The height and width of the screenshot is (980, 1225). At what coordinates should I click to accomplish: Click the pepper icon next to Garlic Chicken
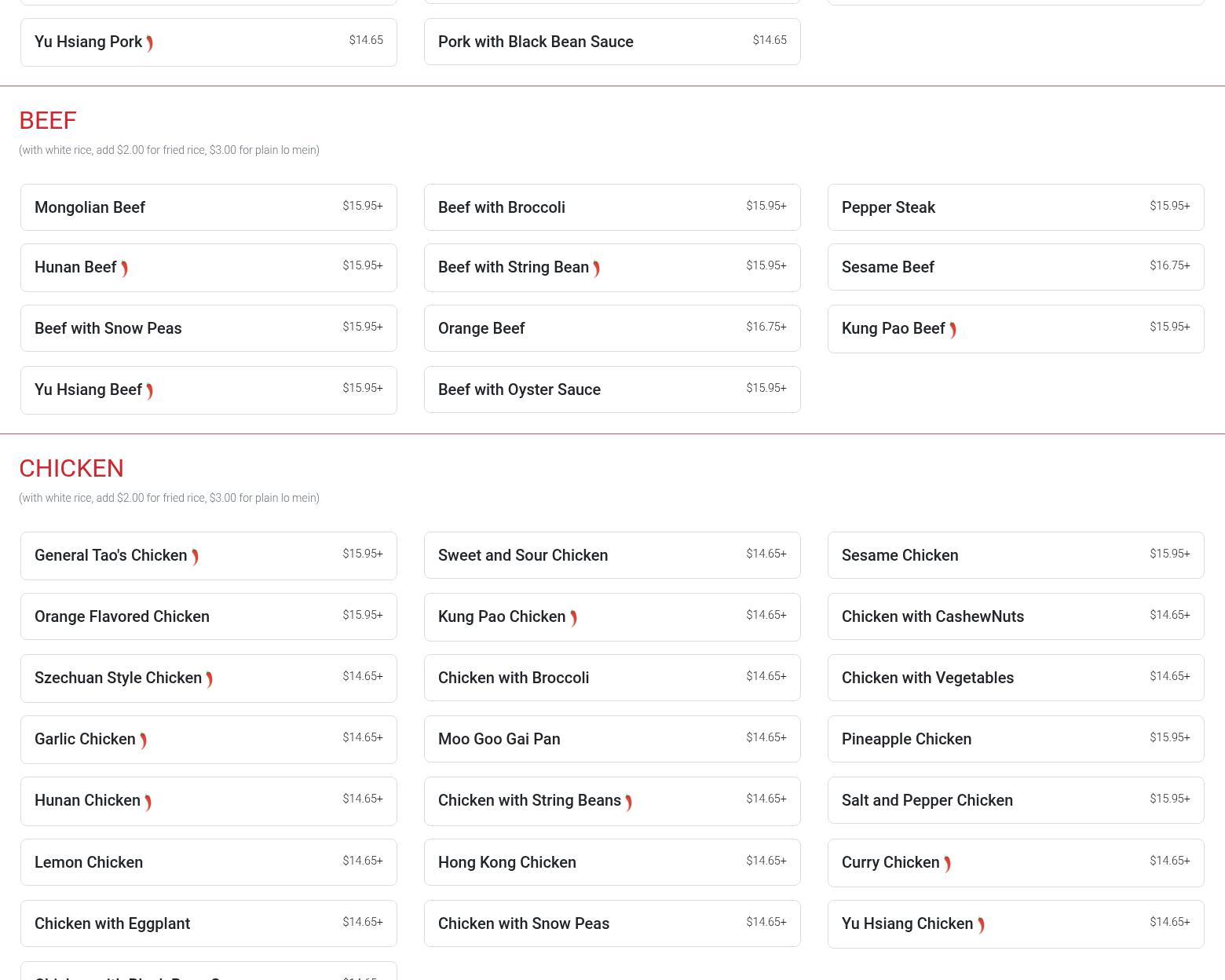pyautogui.click(x=143, y=740)
